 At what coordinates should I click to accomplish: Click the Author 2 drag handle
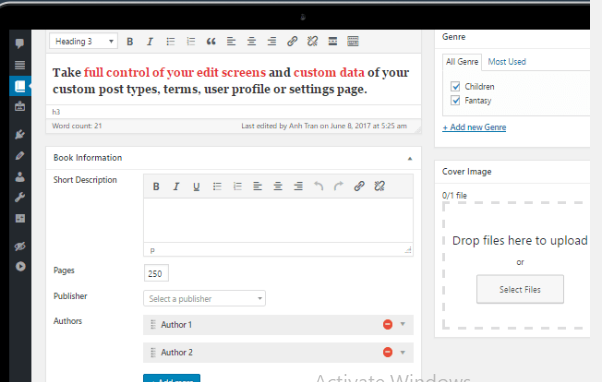click(153, 352)
